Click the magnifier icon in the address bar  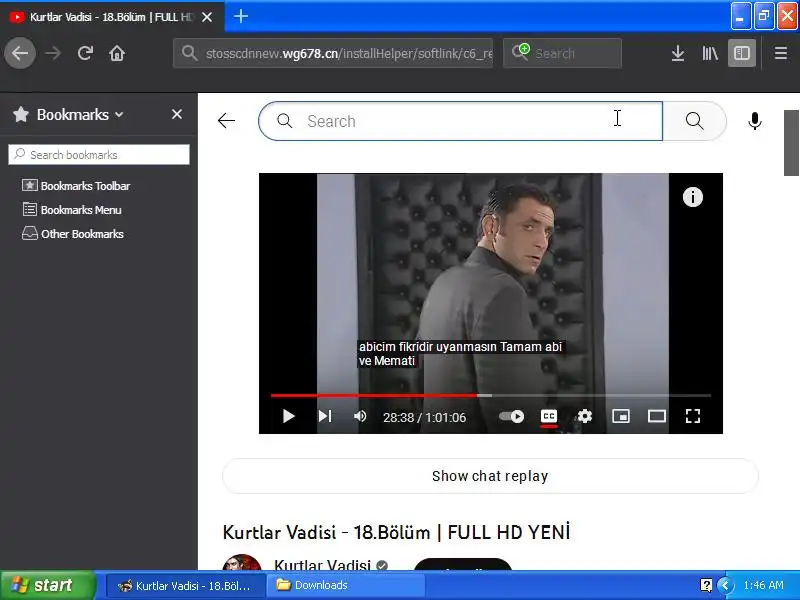[x=189, y=53]
